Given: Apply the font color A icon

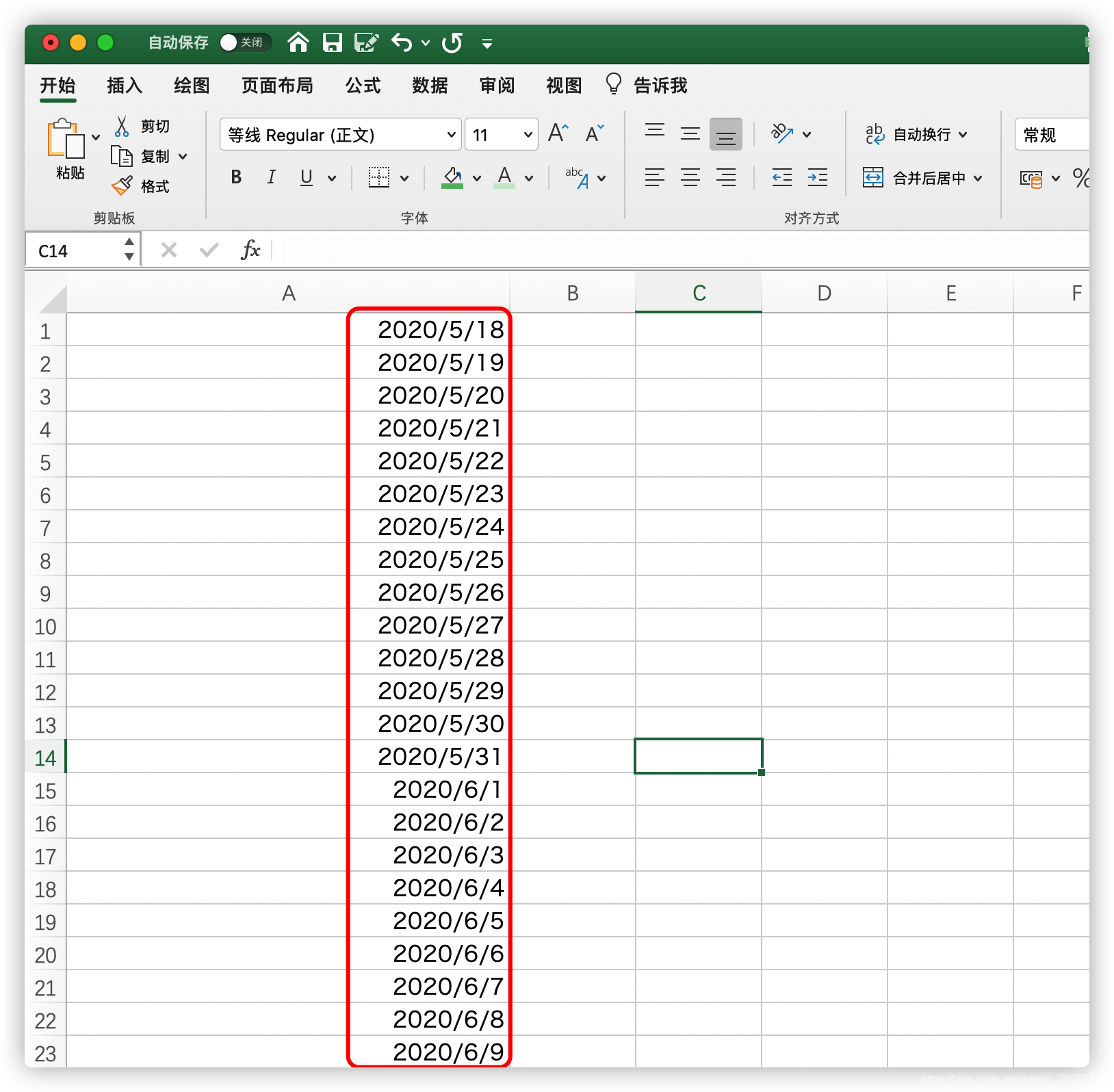Looking at the screenshot, I should coord(504,177).
